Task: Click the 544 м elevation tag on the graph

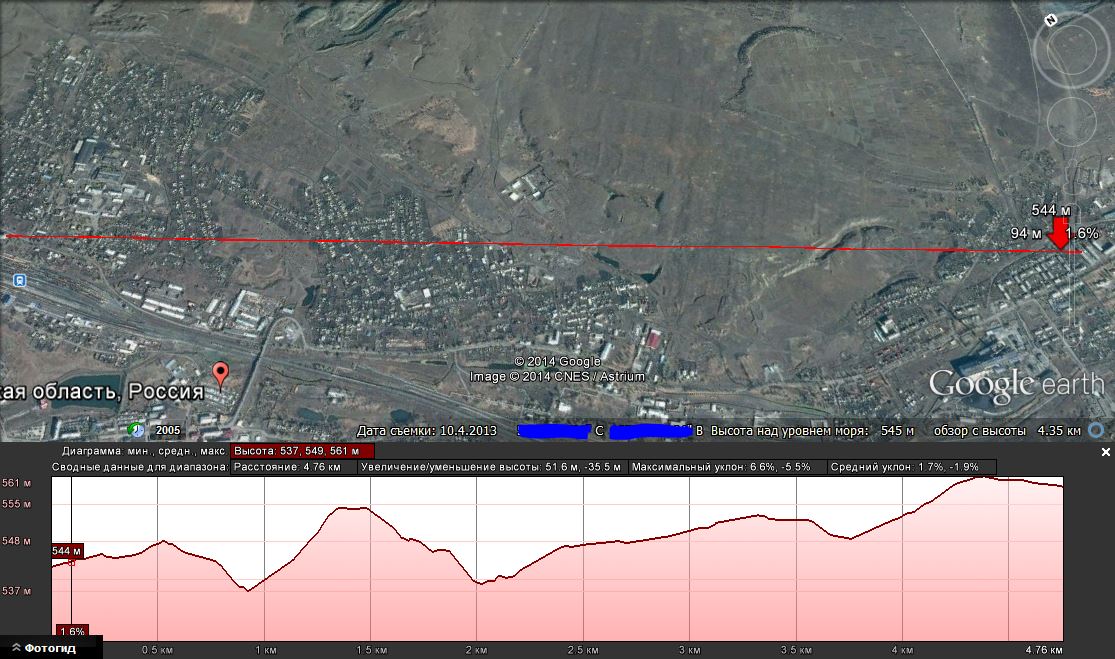Action: tap(68, 551)
